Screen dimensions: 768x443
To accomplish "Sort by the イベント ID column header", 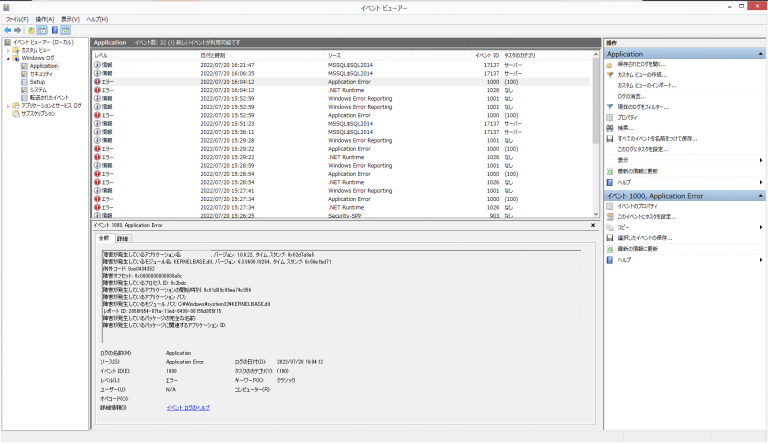I will tap(486, 54).
